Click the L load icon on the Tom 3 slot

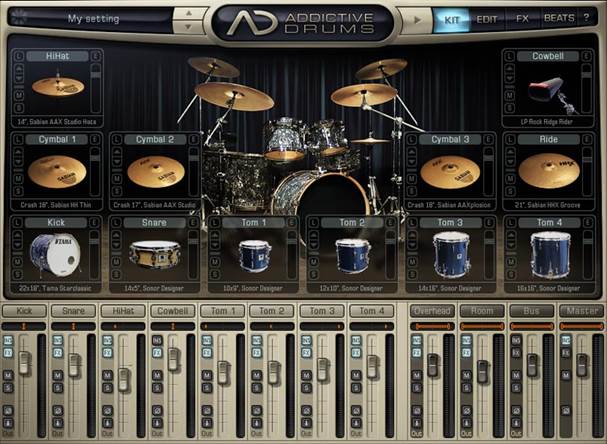point(412,223)
